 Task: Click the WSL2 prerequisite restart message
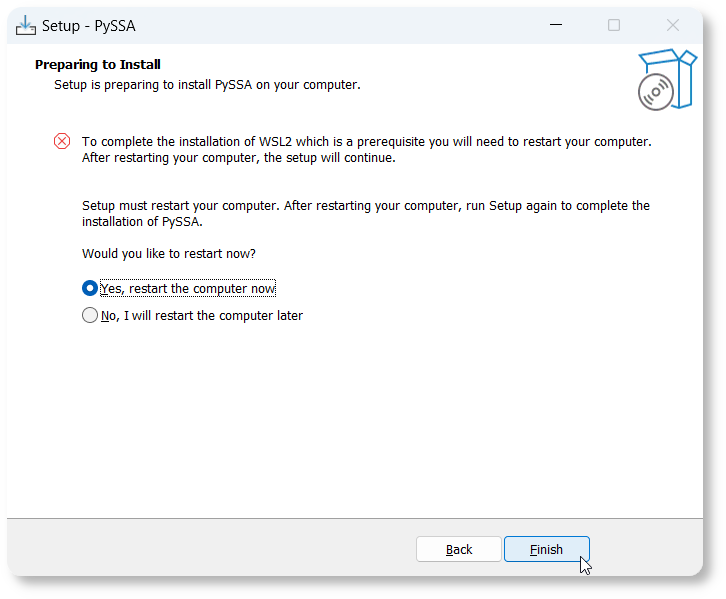coord(367,150)
